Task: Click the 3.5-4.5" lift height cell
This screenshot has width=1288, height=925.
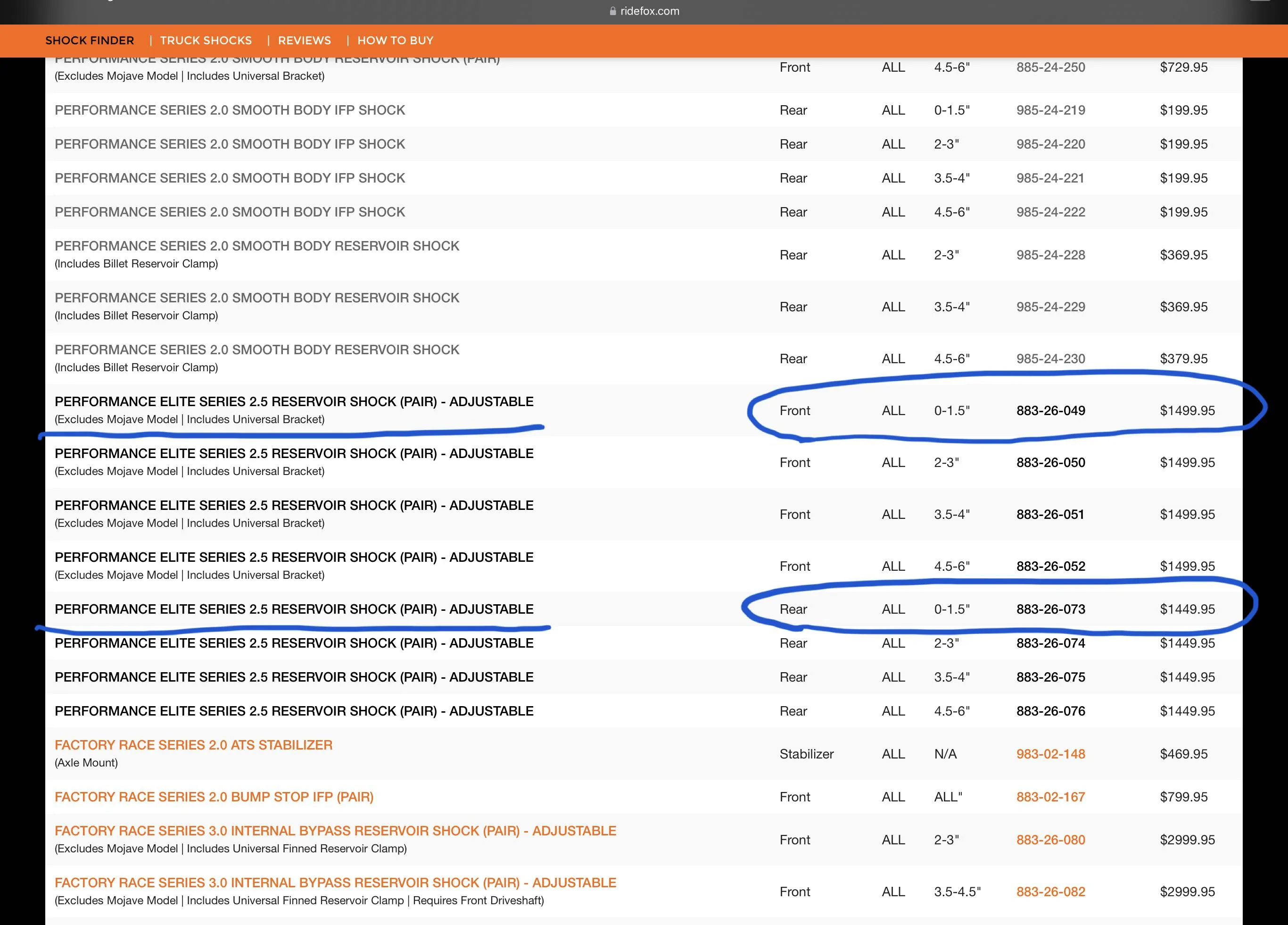Action: pyautogui.click(x=958, y=892)
